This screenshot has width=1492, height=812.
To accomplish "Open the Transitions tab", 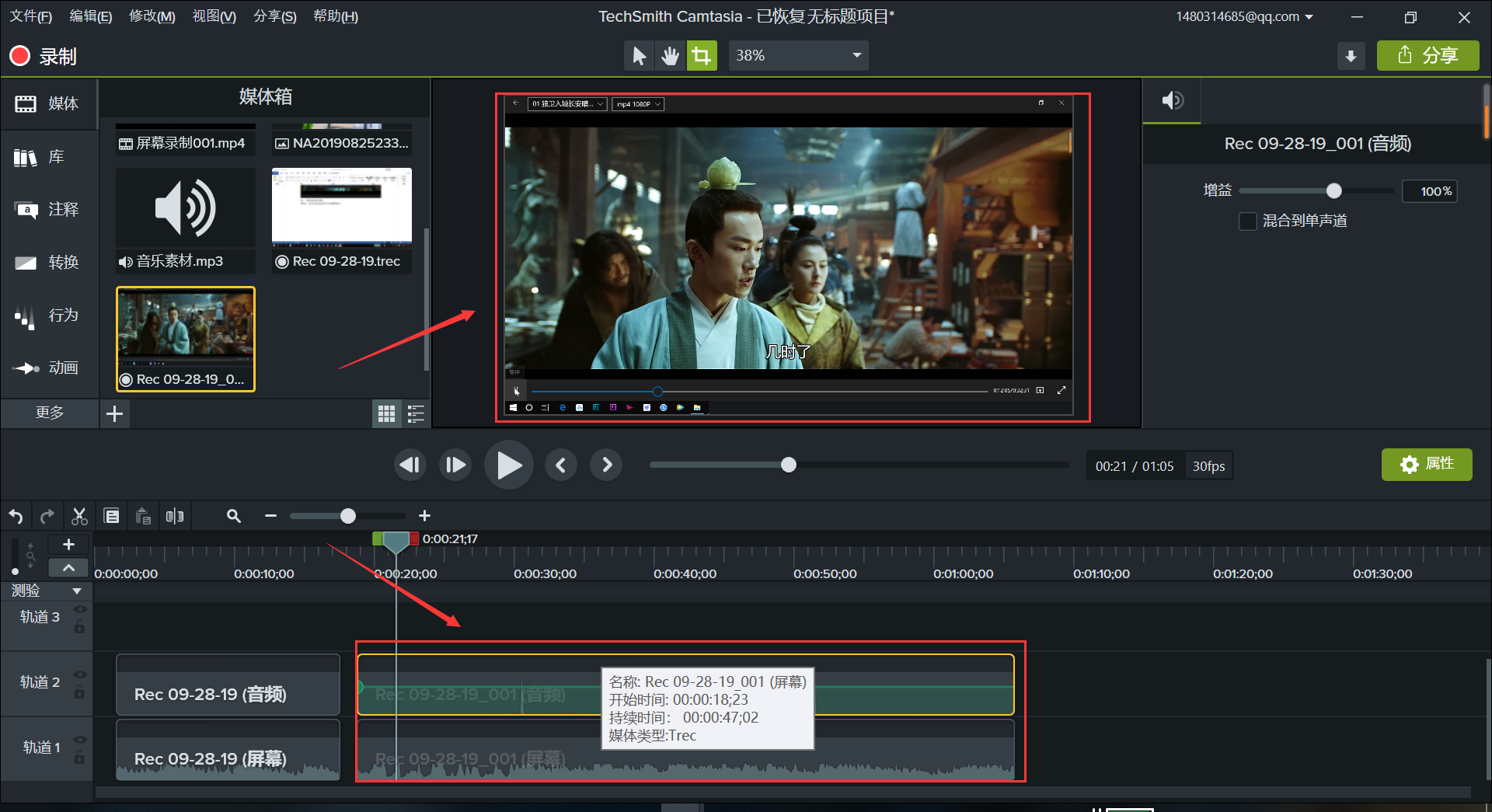I will click(48, 263).
